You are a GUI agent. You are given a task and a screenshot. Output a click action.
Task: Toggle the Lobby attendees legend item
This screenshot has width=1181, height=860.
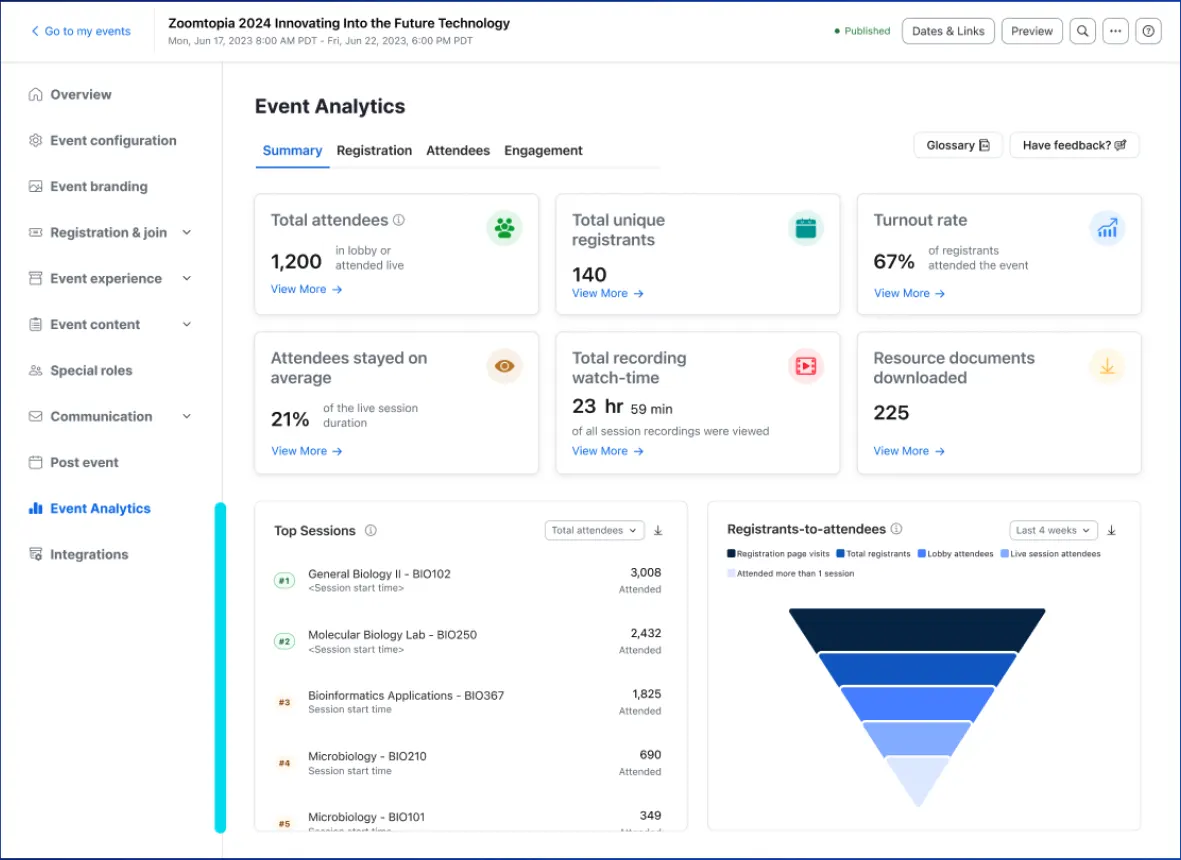(x=957, y=552)
